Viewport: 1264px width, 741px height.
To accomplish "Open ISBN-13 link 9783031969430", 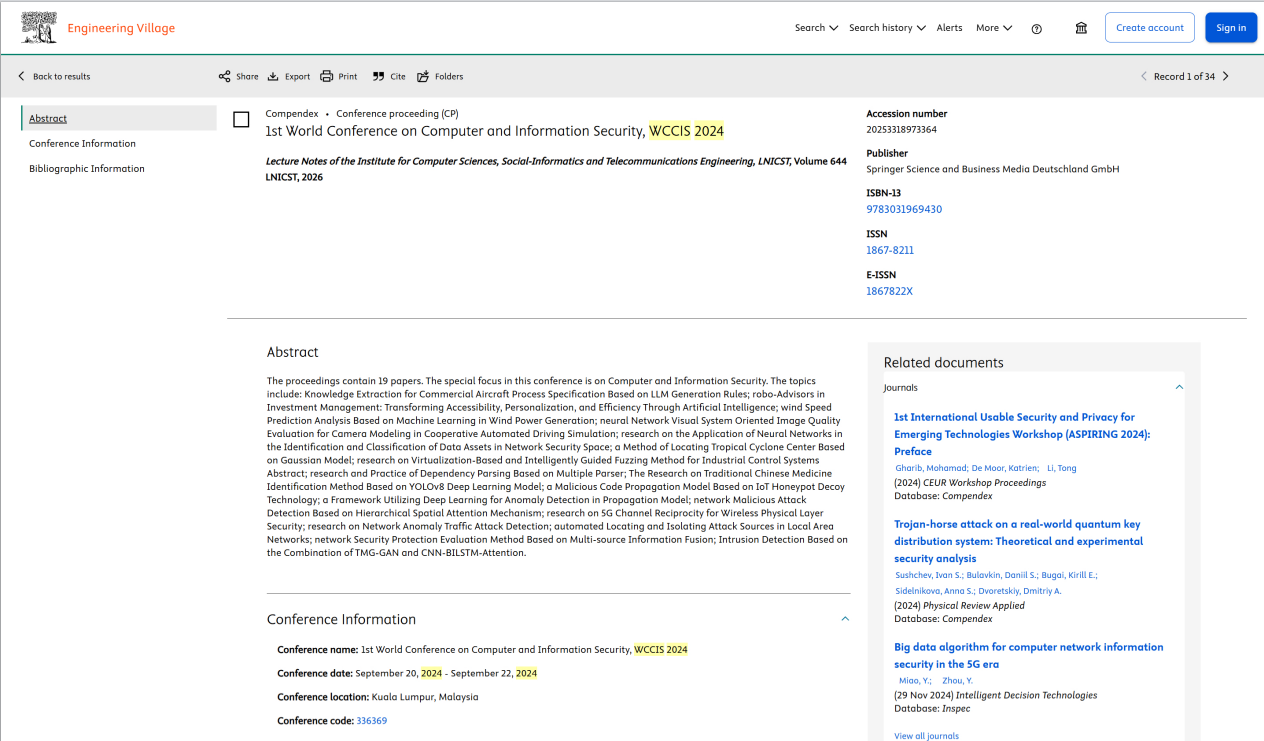I will 904,209.
